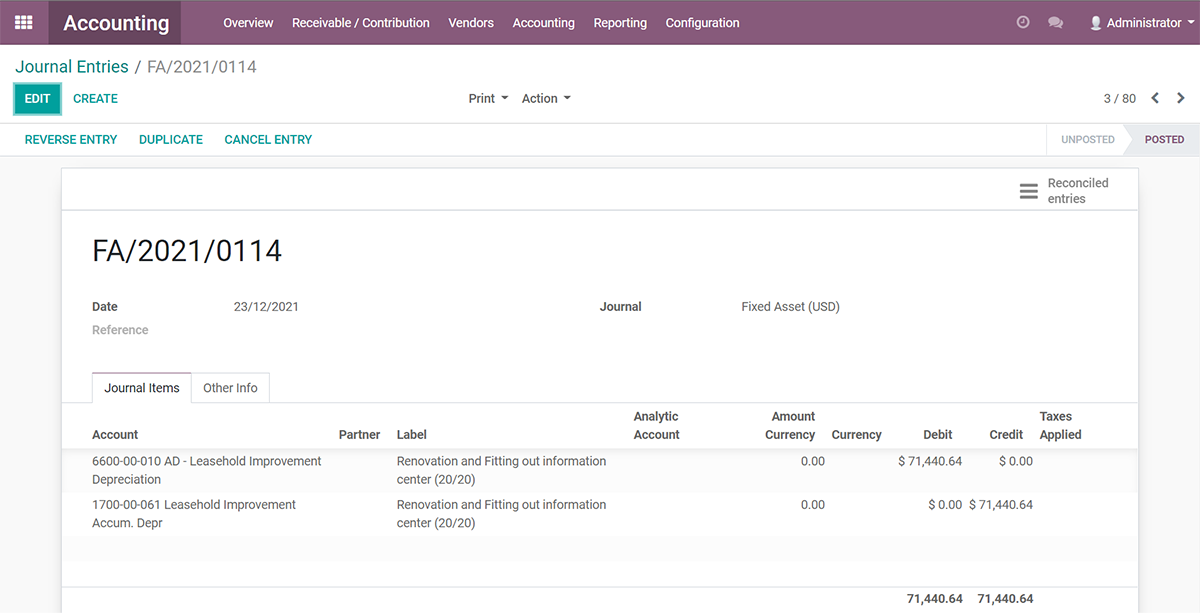
Task: Select the Journal Items tab
Action: (x=142, y=388)
